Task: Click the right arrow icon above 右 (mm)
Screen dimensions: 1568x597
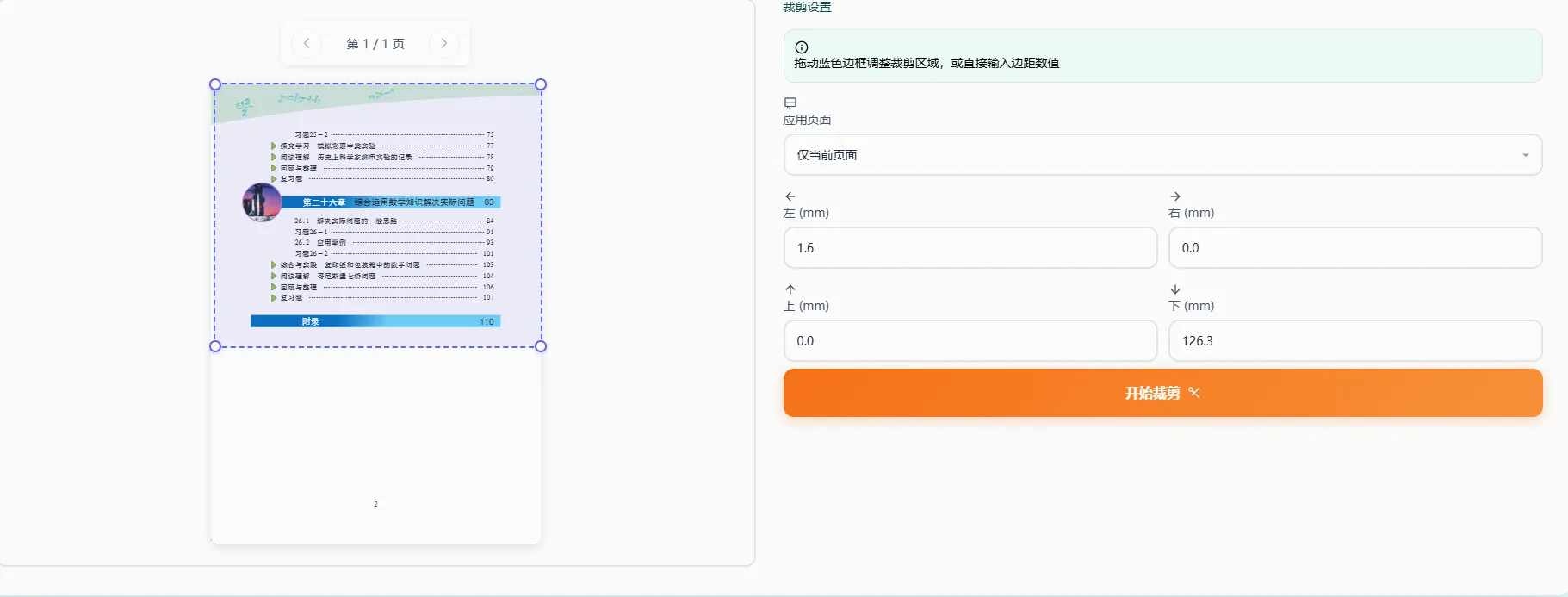Action: (1175, 196)
